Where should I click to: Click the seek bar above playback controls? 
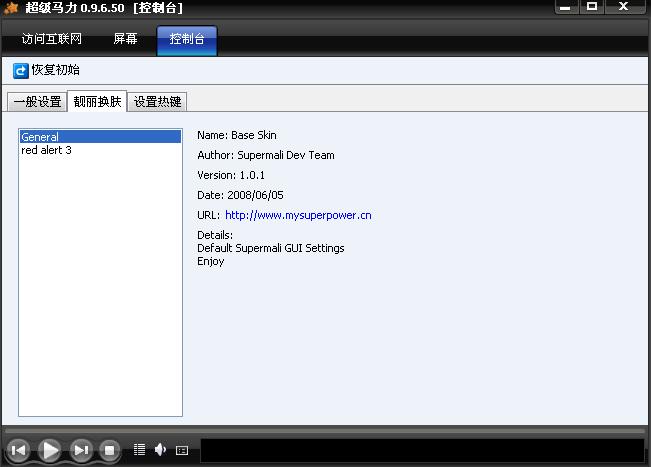[x=325, y=431]
